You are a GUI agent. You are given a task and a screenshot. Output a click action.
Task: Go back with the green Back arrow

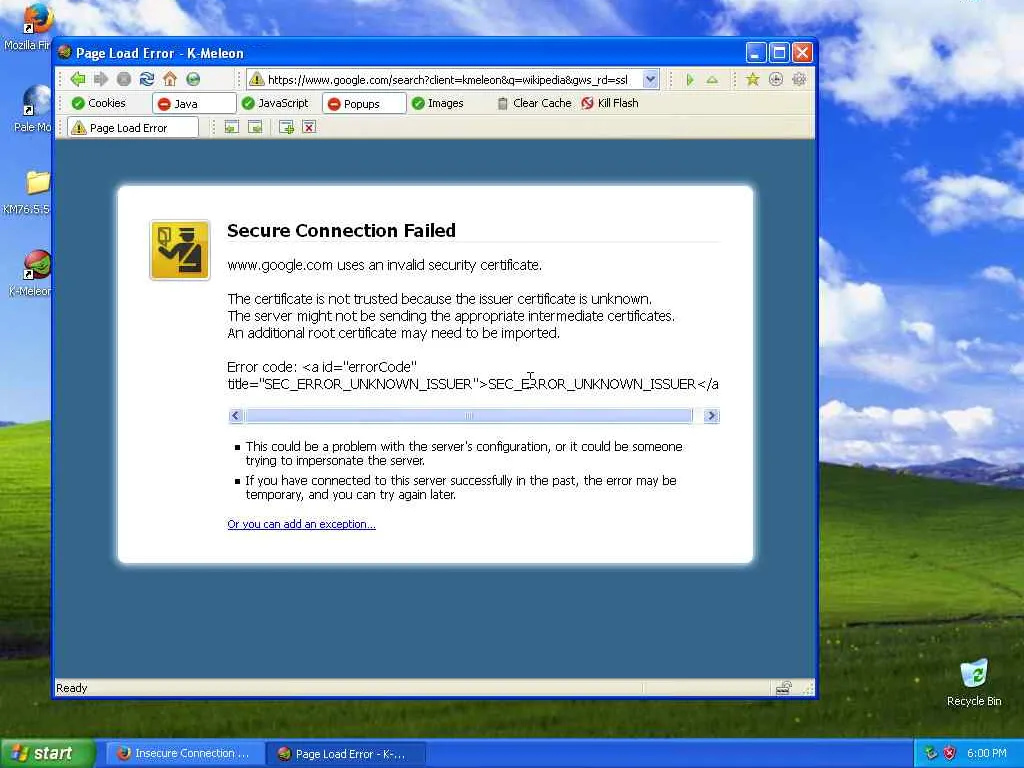78,79
